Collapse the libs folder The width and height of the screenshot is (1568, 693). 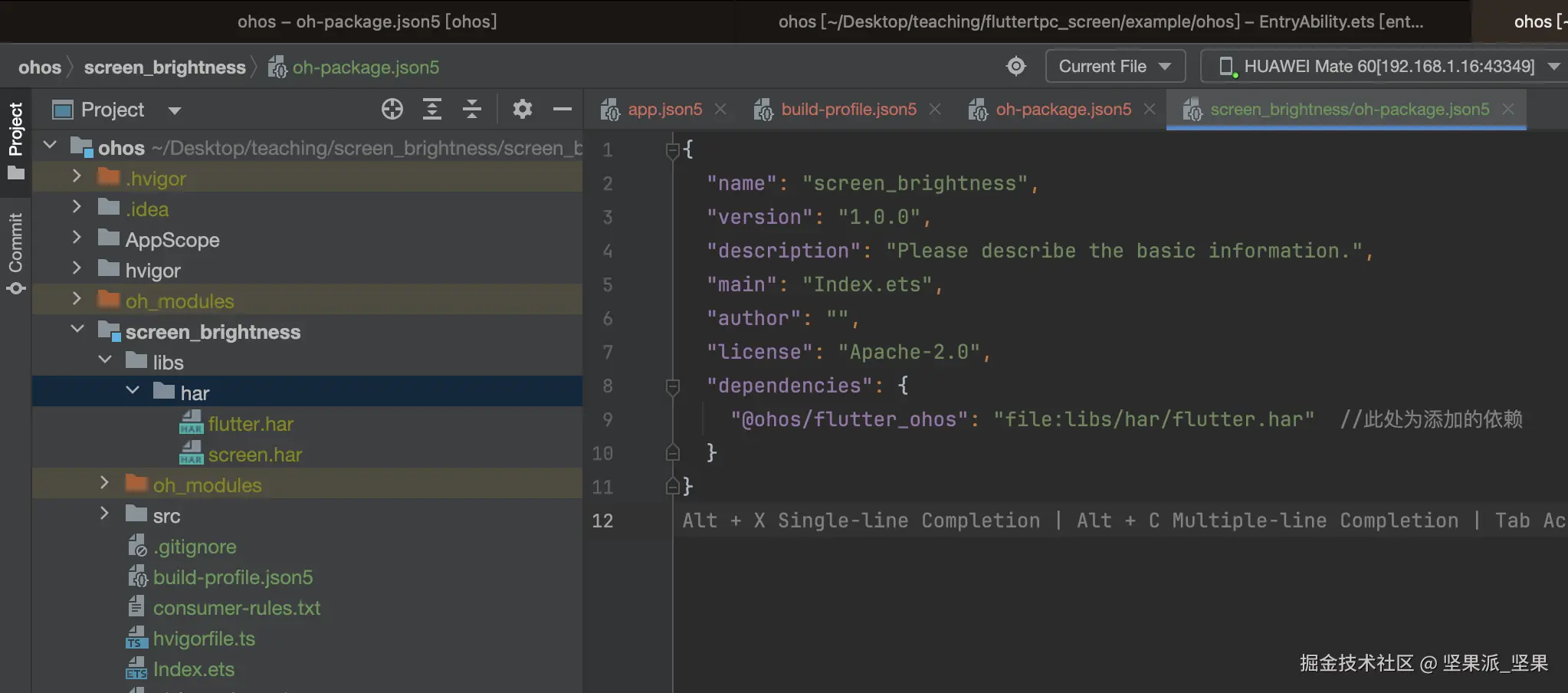point(105,360)
